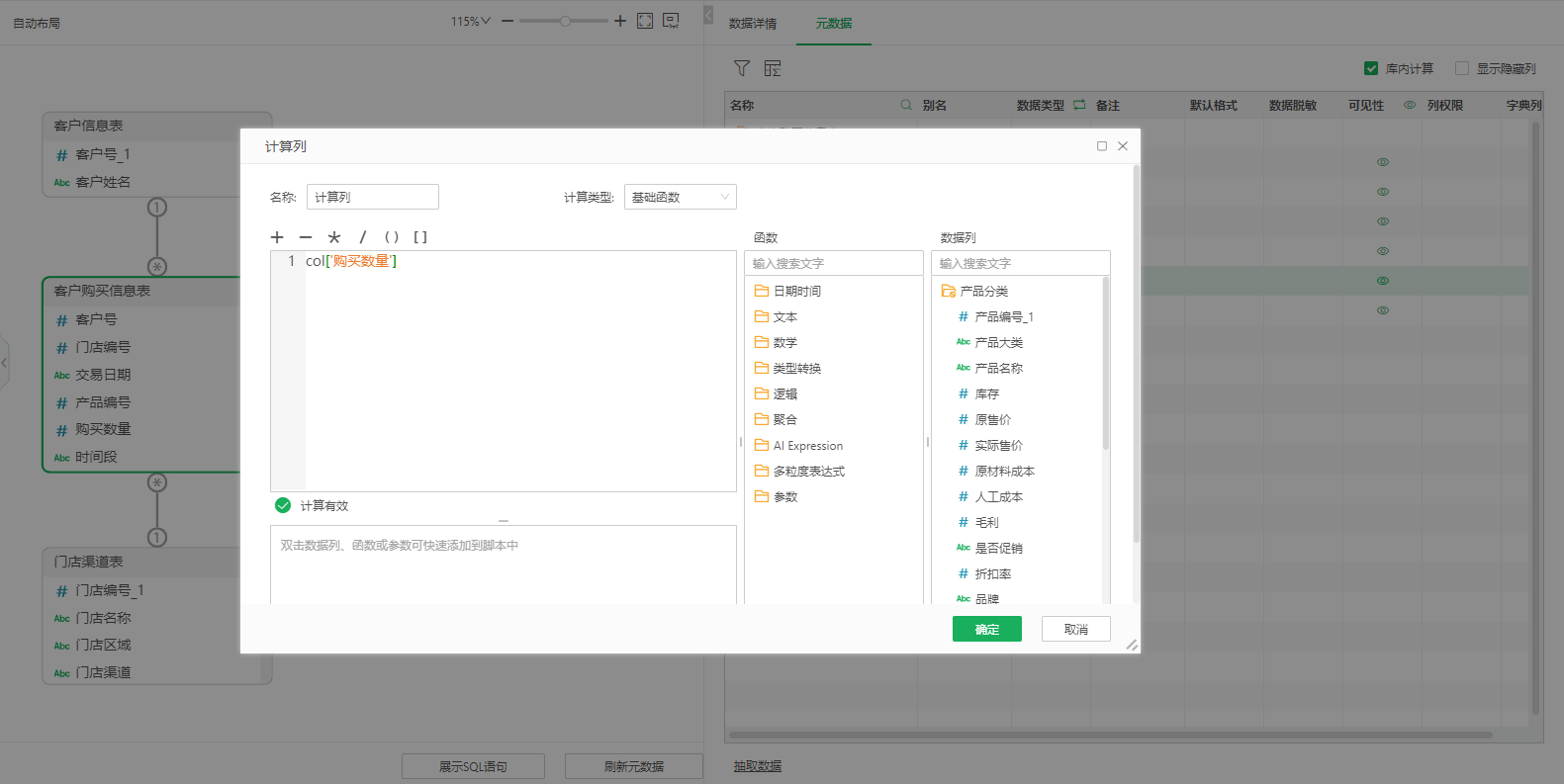
Task: Click the table settings icon beside filter
Action: 773,68
